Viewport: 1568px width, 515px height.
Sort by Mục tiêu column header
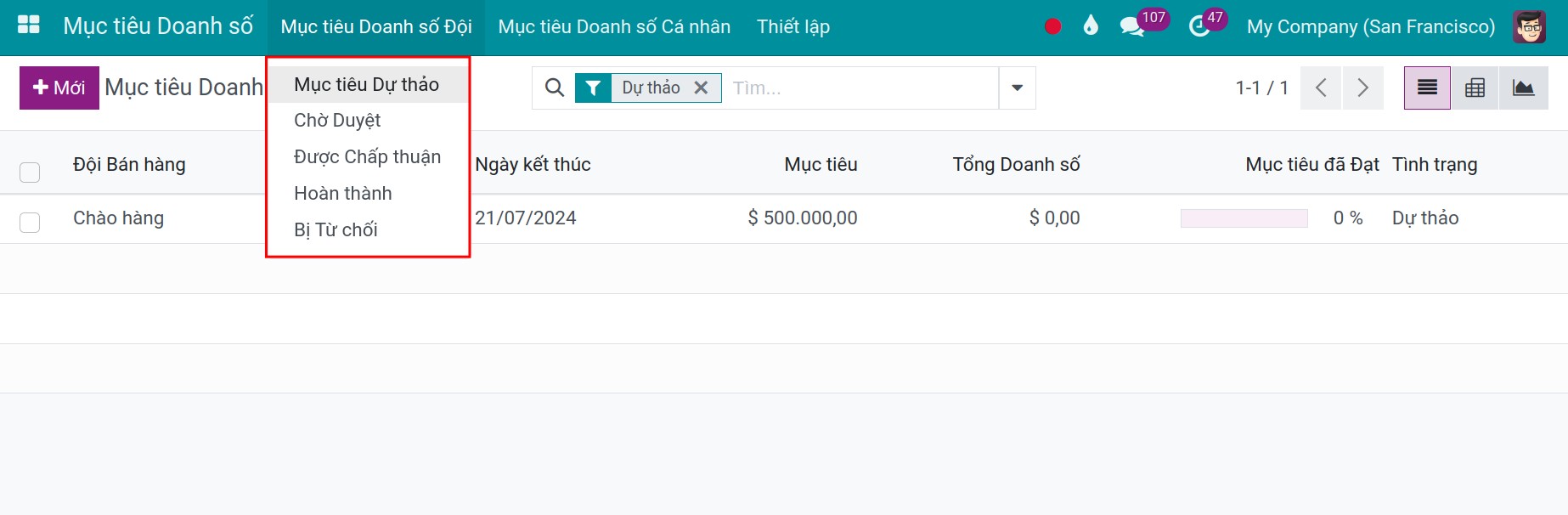pyautogui.click(x=821, y=165)
